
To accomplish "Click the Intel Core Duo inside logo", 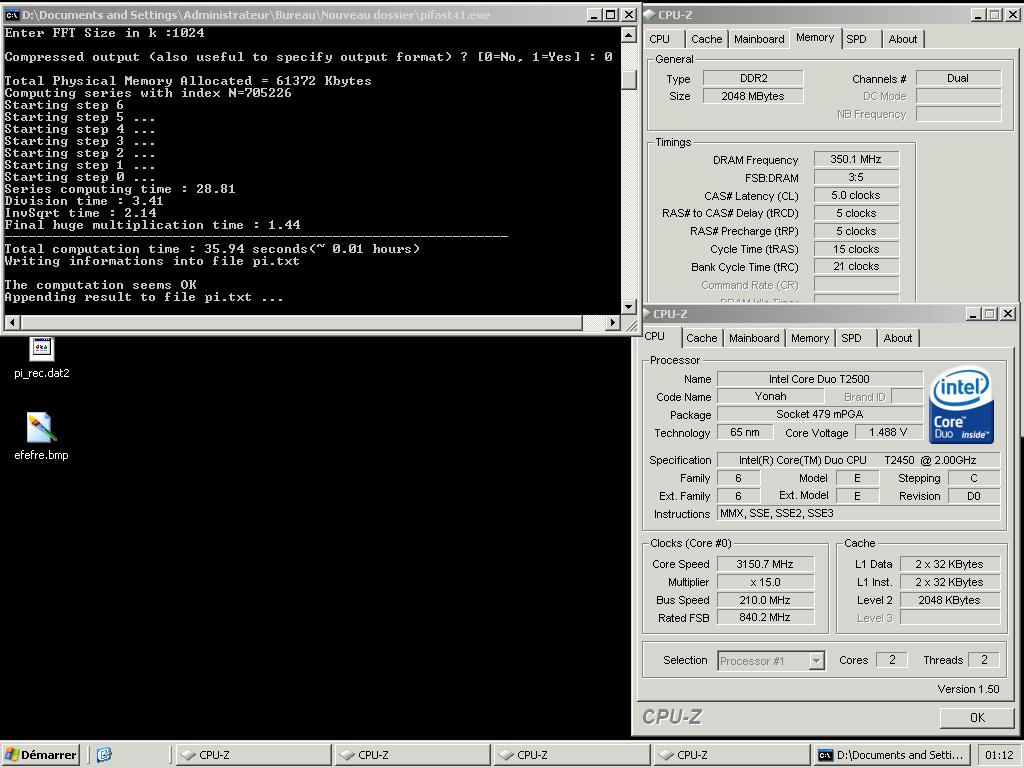I will click(961, 405).
